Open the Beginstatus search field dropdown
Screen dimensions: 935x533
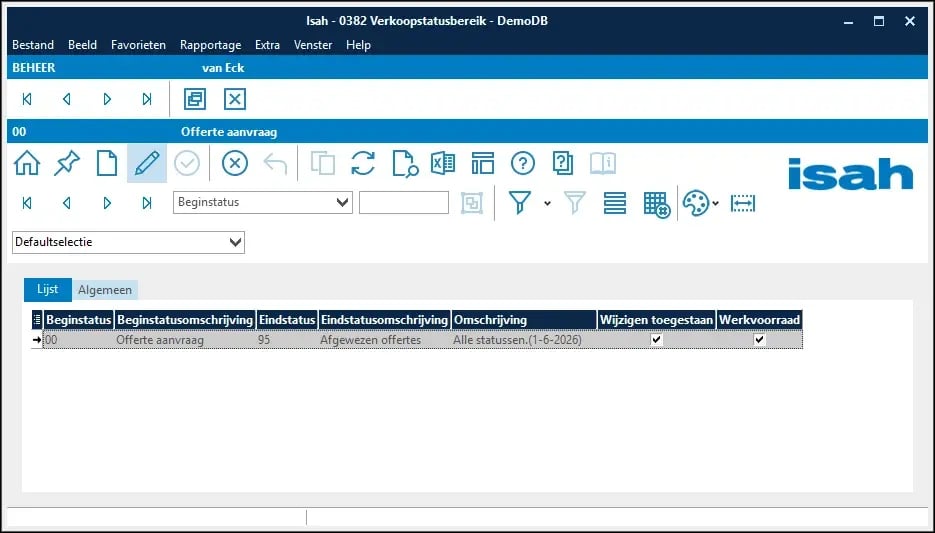(342, 202)
